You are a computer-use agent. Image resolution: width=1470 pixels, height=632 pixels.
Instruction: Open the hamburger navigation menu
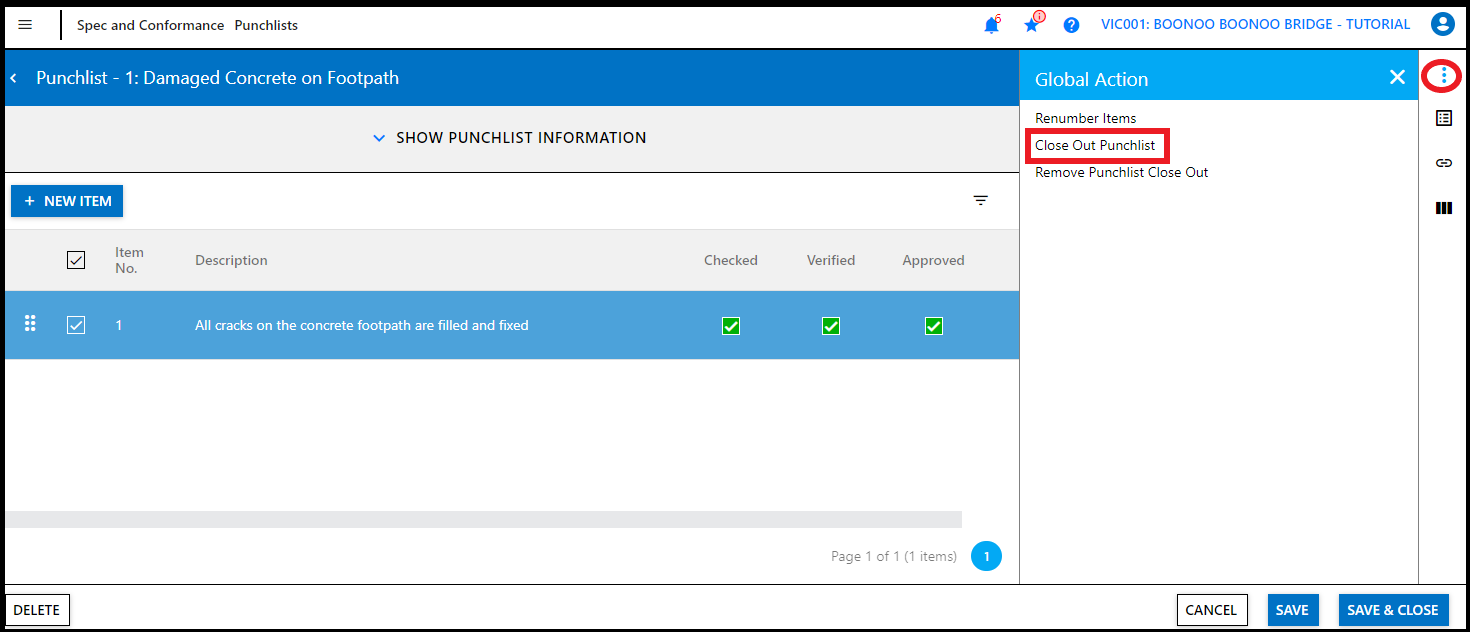point(25,25)
